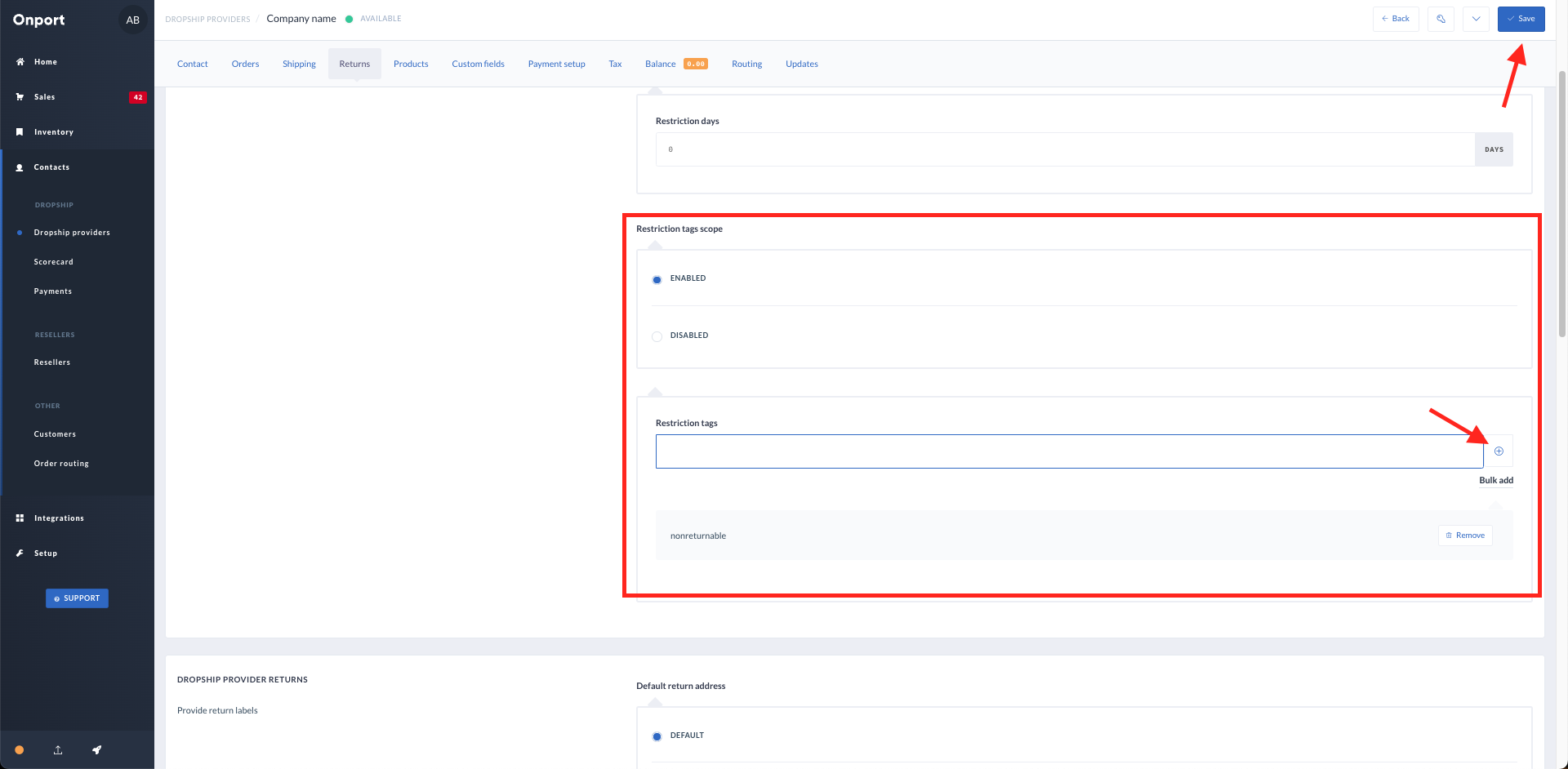The width and height of the screenshot is (1568, 769).
Task: Open Order routing in sidebar
Action: [61, 464]
